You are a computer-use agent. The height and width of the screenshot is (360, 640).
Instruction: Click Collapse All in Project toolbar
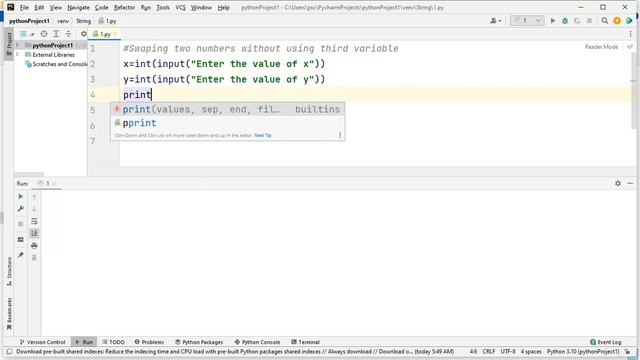coord(68,34)
